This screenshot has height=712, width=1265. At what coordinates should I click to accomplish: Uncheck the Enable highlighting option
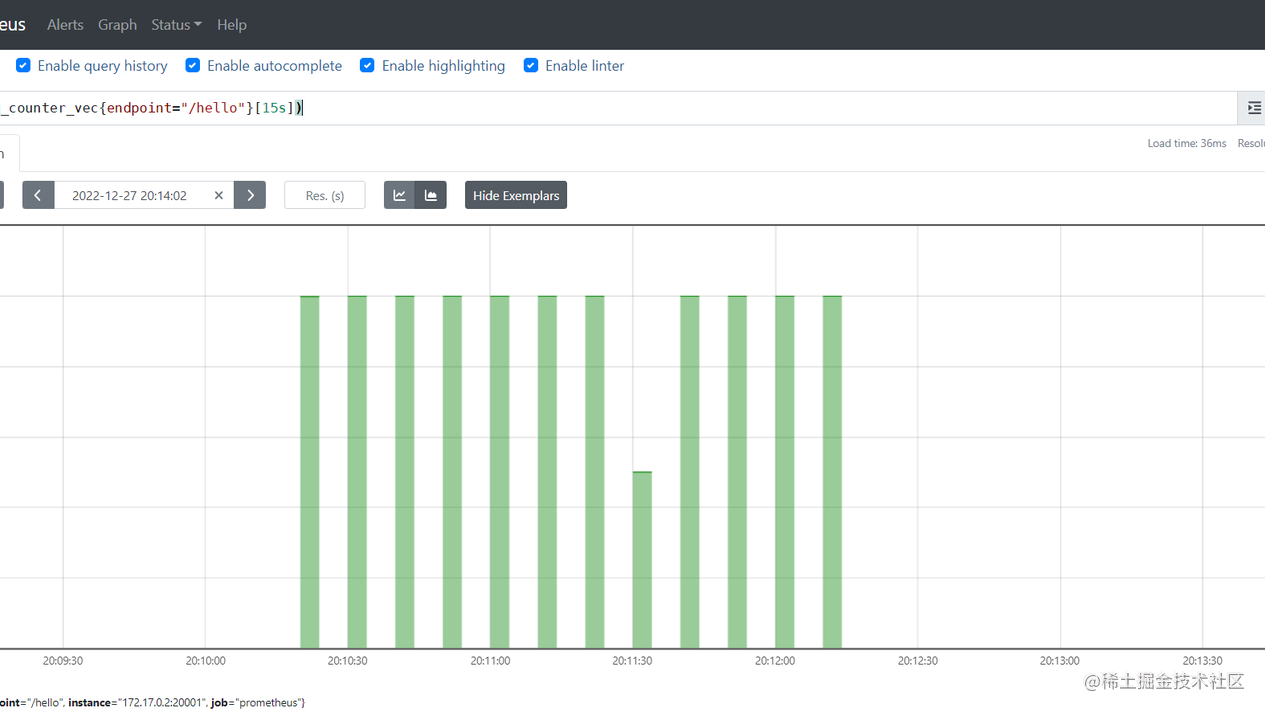[367, 65]
